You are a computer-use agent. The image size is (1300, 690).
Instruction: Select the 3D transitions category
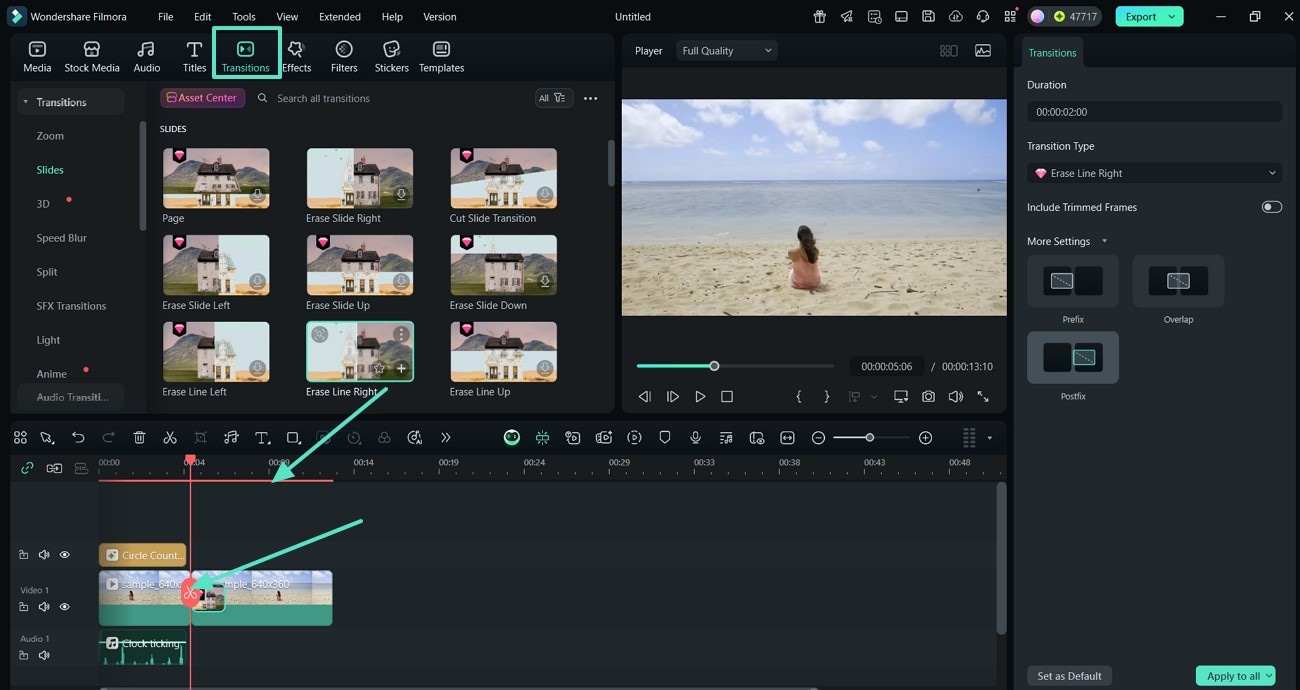click(x=43, y=204)
